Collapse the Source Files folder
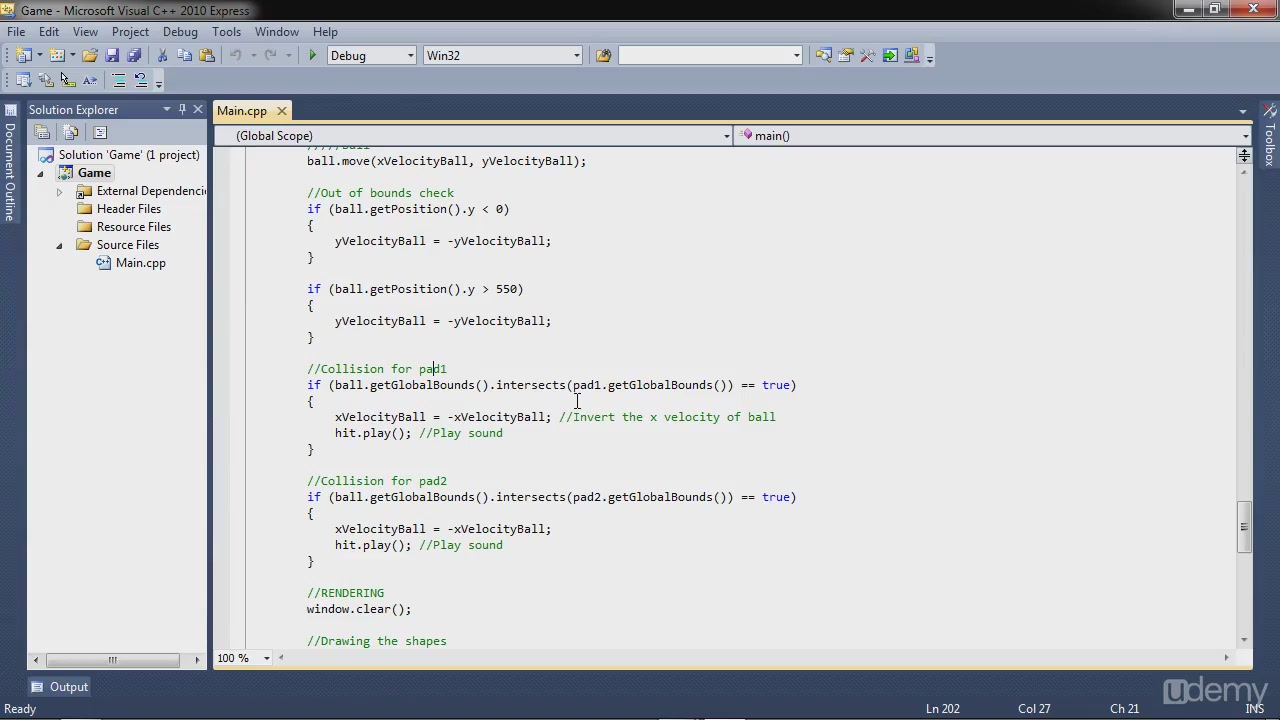 tap(59, 245)
